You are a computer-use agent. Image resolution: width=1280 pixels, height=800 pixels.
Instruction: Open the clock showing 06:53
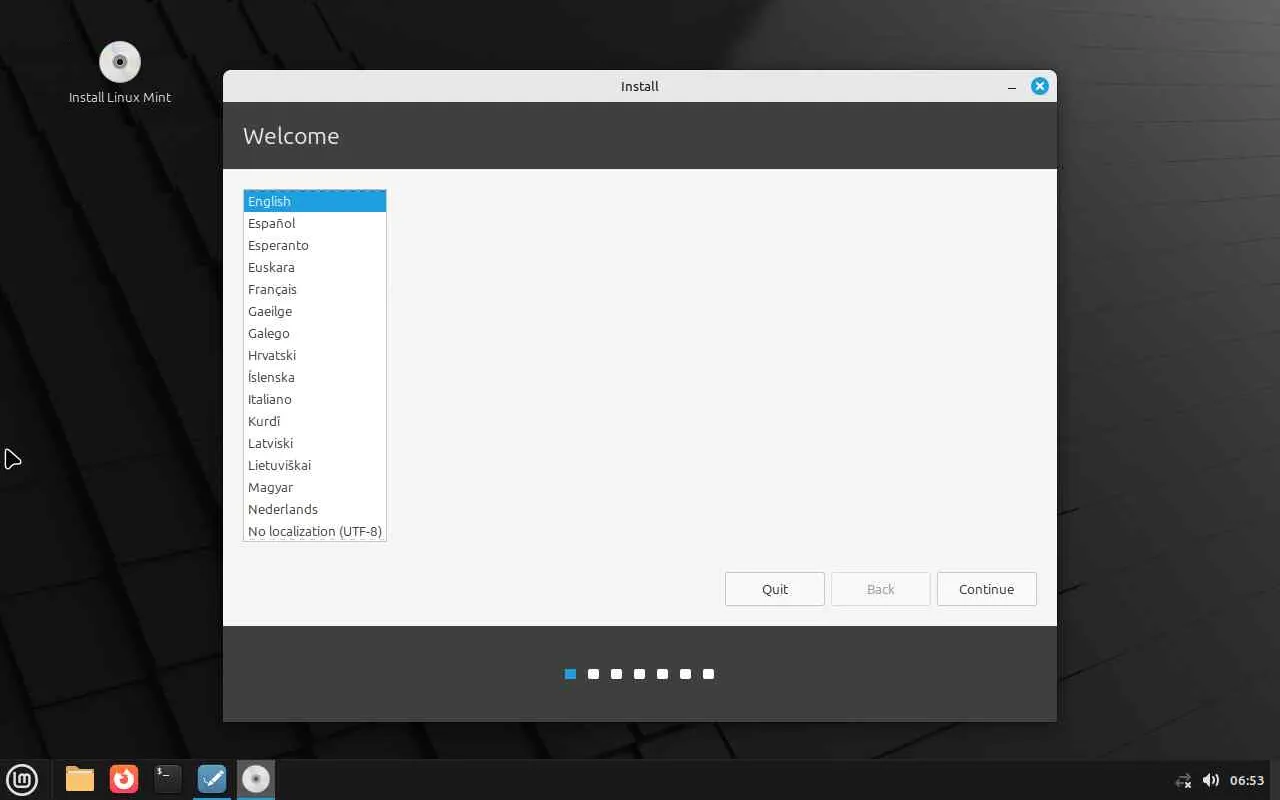pos(1247,780)
